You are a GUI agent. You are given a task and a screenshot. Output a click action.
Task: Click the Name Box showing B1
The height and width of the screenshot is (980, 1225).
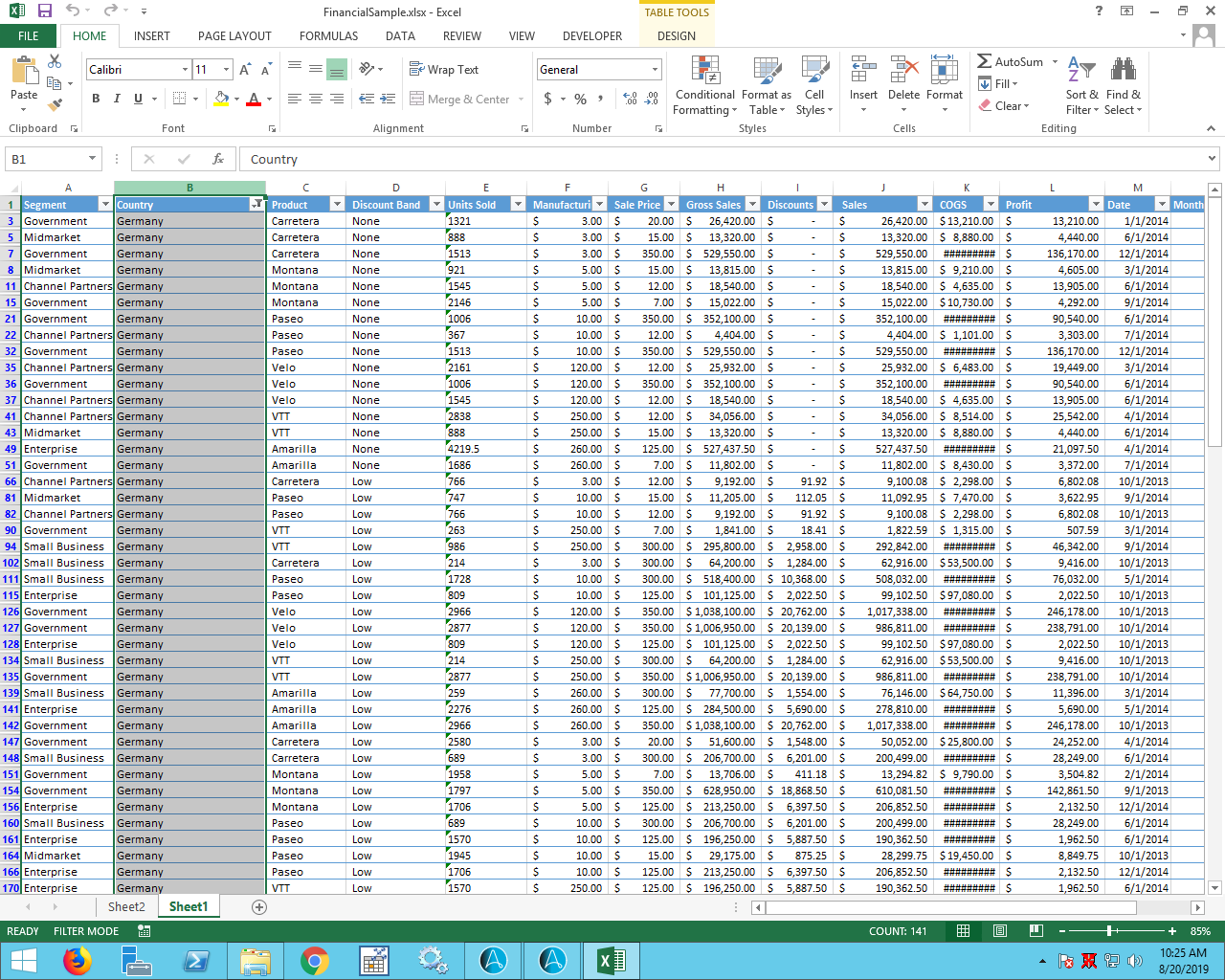click(x=46, y=159)
